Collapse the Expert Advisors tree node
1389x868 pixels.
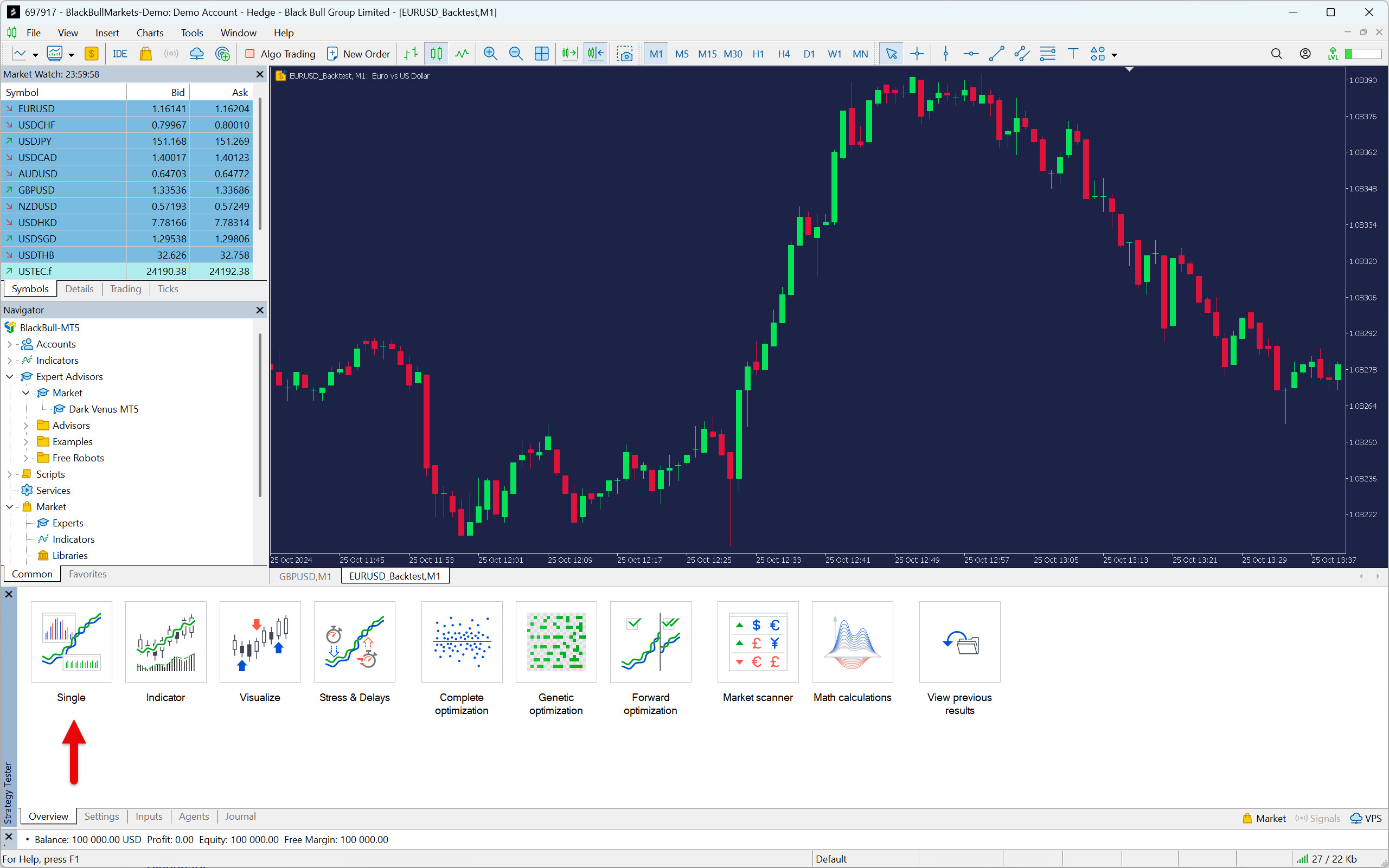(x=10, y=377)
